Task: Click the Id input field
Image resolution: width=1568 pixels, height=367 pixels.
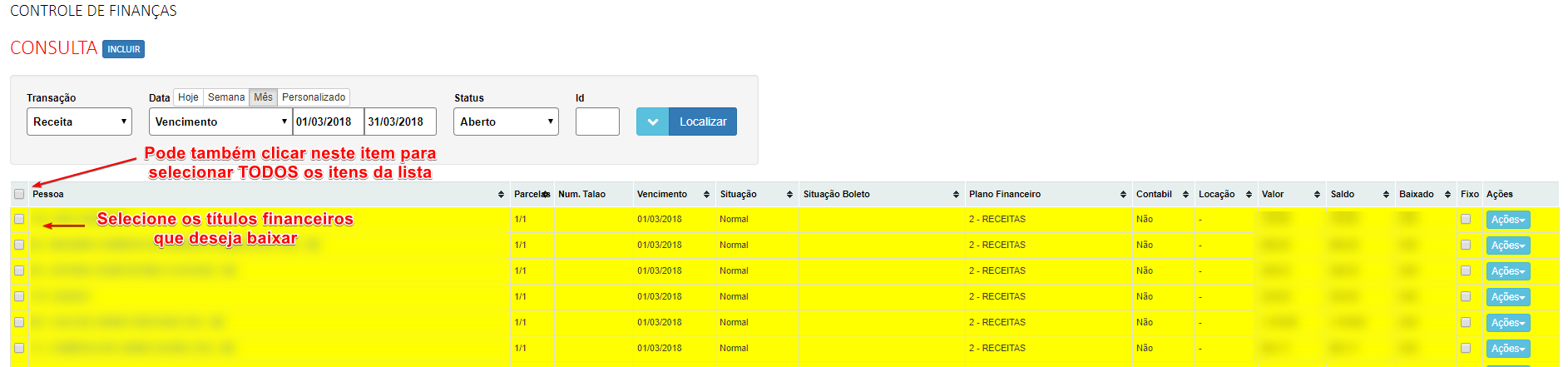Action: coord(597,122)
